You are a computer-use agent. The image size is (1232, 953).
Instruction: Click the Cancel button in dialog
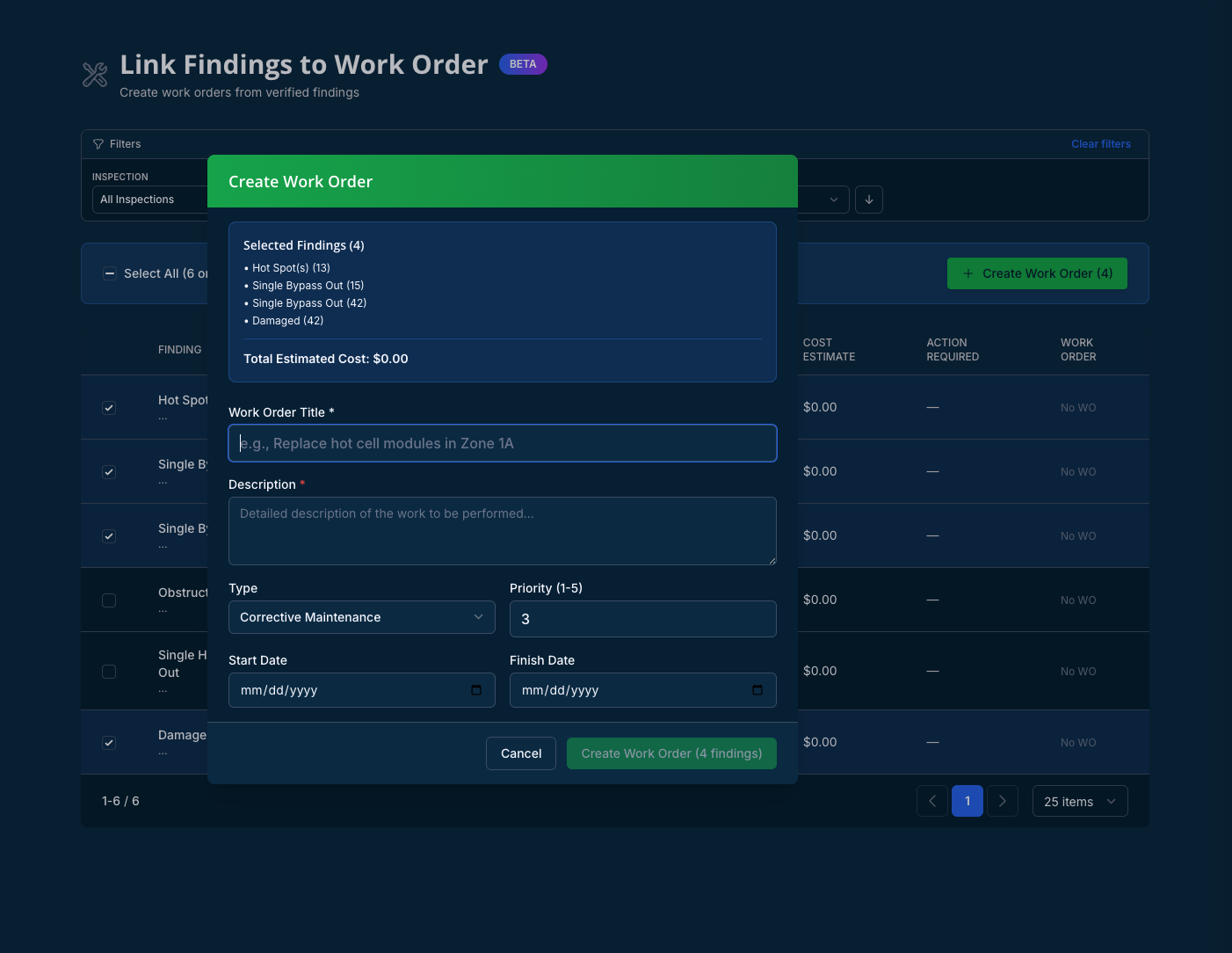521,753
